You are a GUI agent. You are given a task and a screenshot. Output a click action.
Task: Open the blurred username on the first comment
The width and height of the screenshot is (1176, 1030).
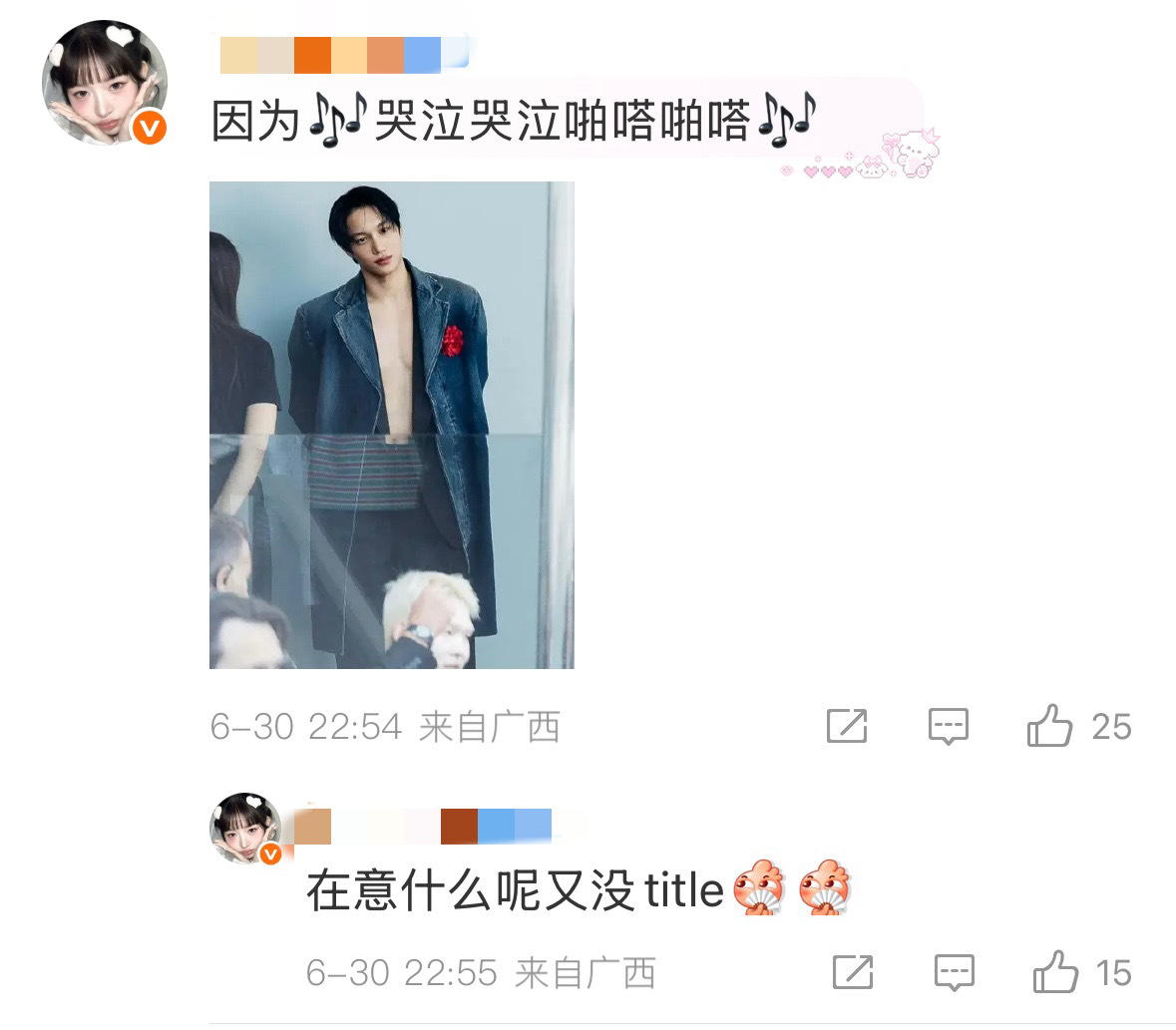[344, 55]
